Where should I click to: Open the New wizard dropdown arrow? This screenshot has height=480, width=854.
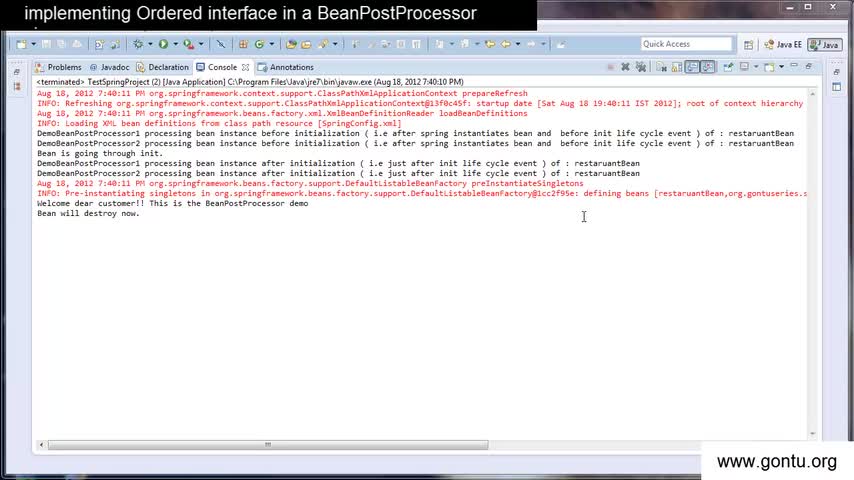[33, 44]
